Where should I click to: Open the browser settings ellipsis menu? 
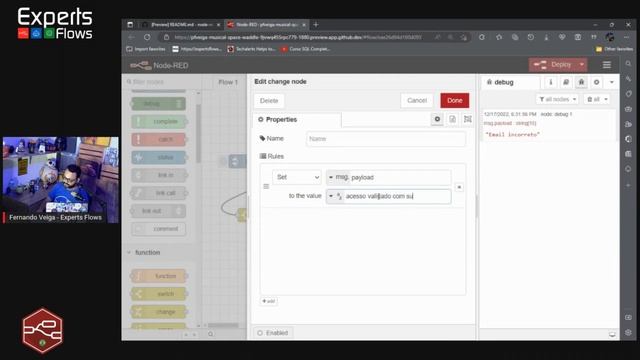(x=626, y=37)
